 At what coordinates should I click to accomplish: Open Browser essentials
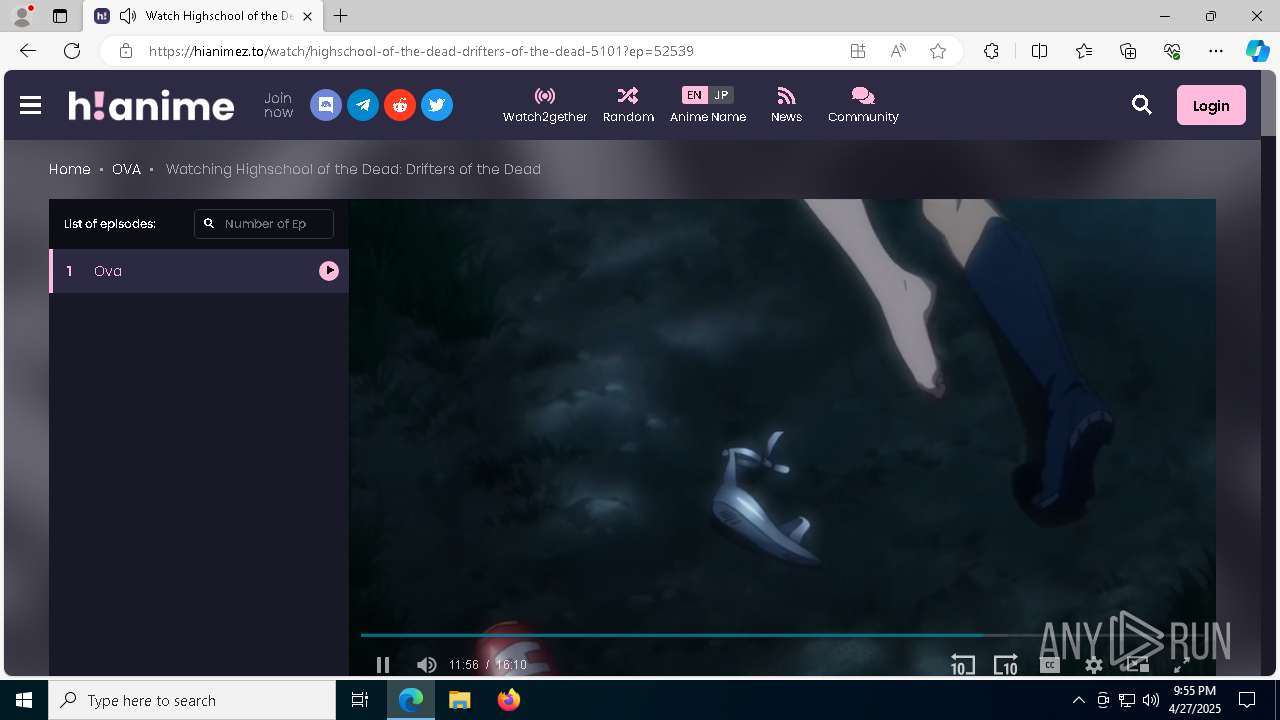pyautogui.click(x=1172, y=51)
